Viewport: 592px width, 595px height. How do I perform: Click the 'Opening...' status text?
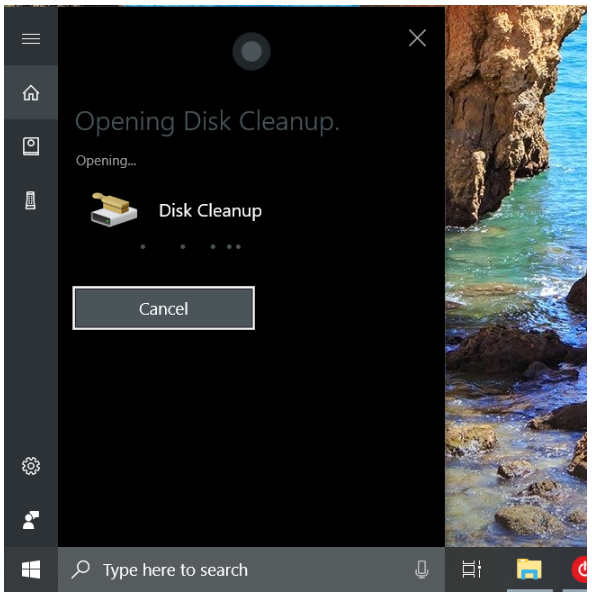(106, 161)
